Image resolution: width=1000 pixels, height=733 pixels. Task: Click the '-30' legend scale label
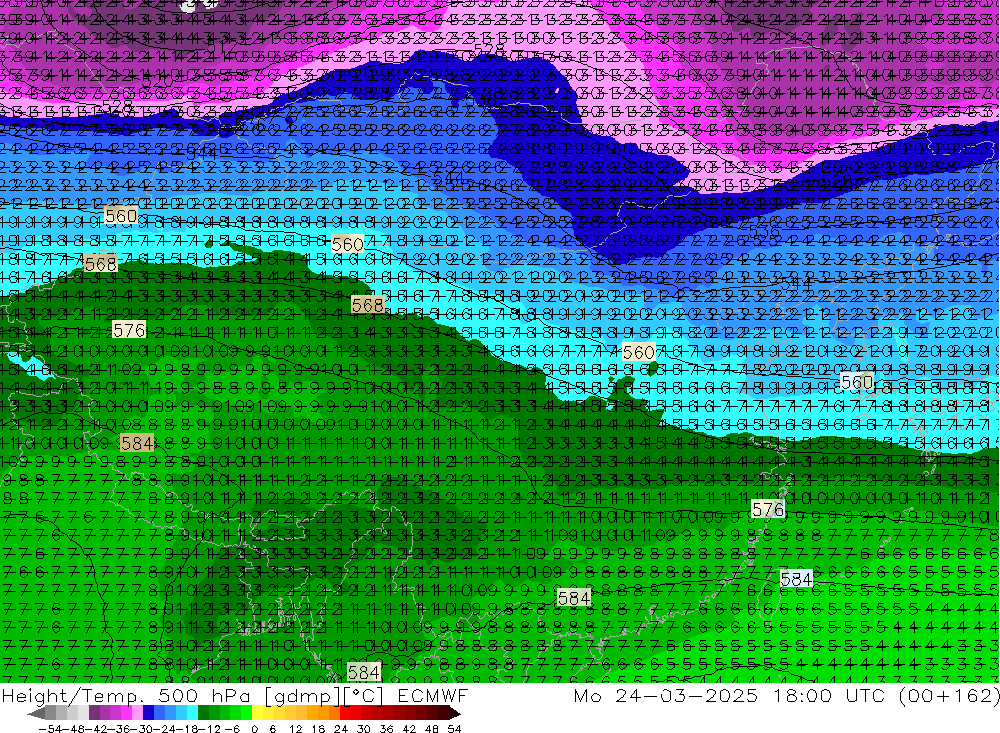[143, 729]
